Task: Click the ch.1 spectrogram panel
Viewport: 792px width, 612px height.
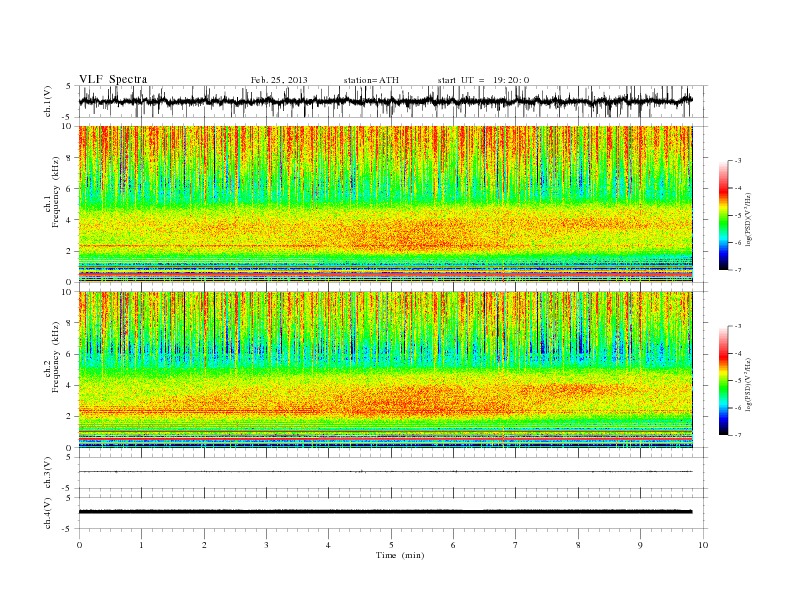Action: click(x=385, y=204)
